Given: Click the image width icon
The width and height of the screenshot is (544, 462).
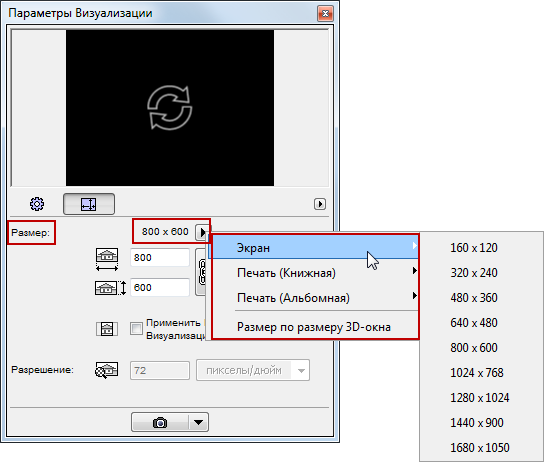Looking at the screenshot, I should tap(107, 259).
